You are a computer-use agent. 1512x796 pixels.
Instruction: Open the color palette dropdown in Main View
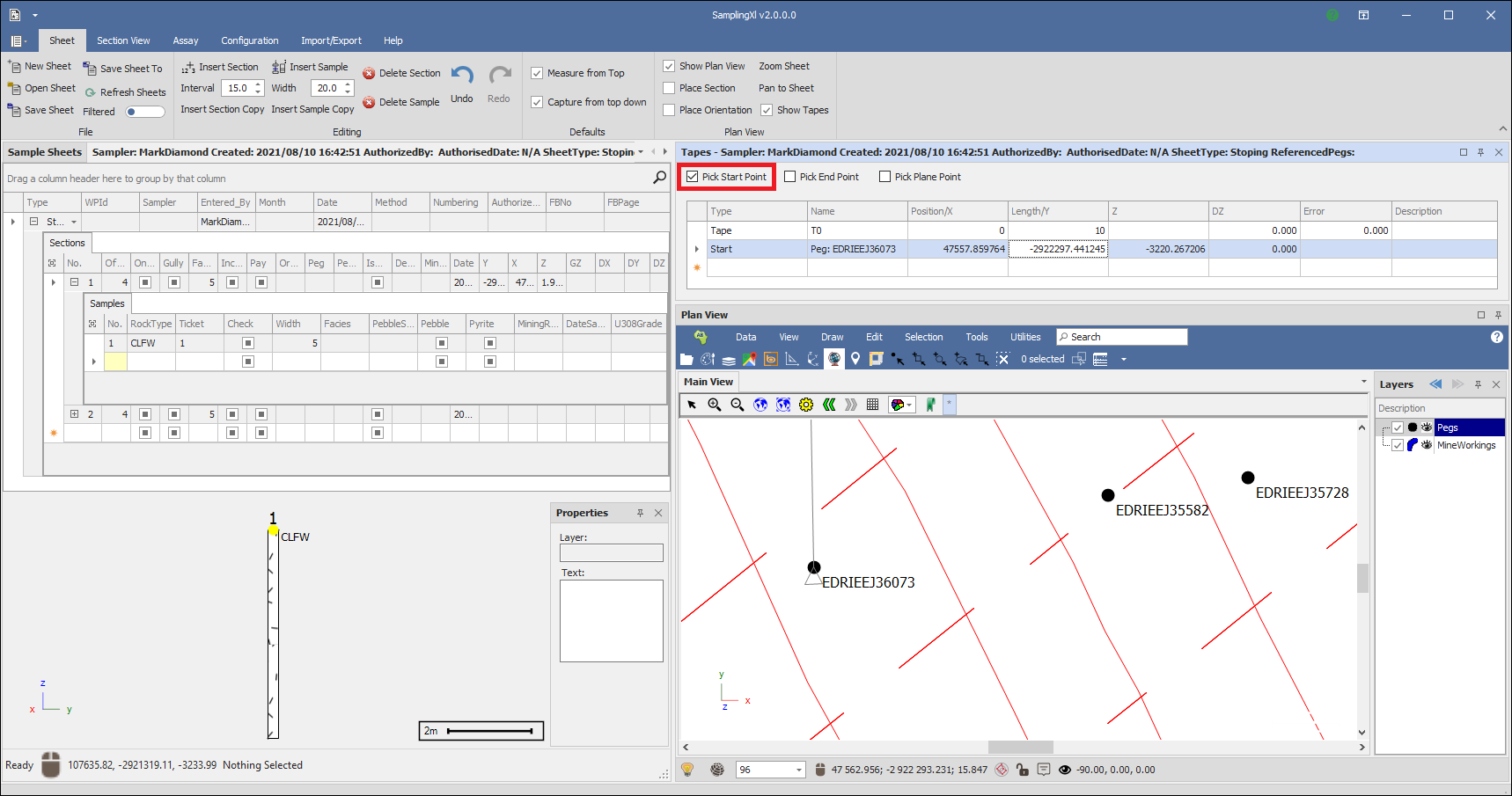(x=902, y=405)
